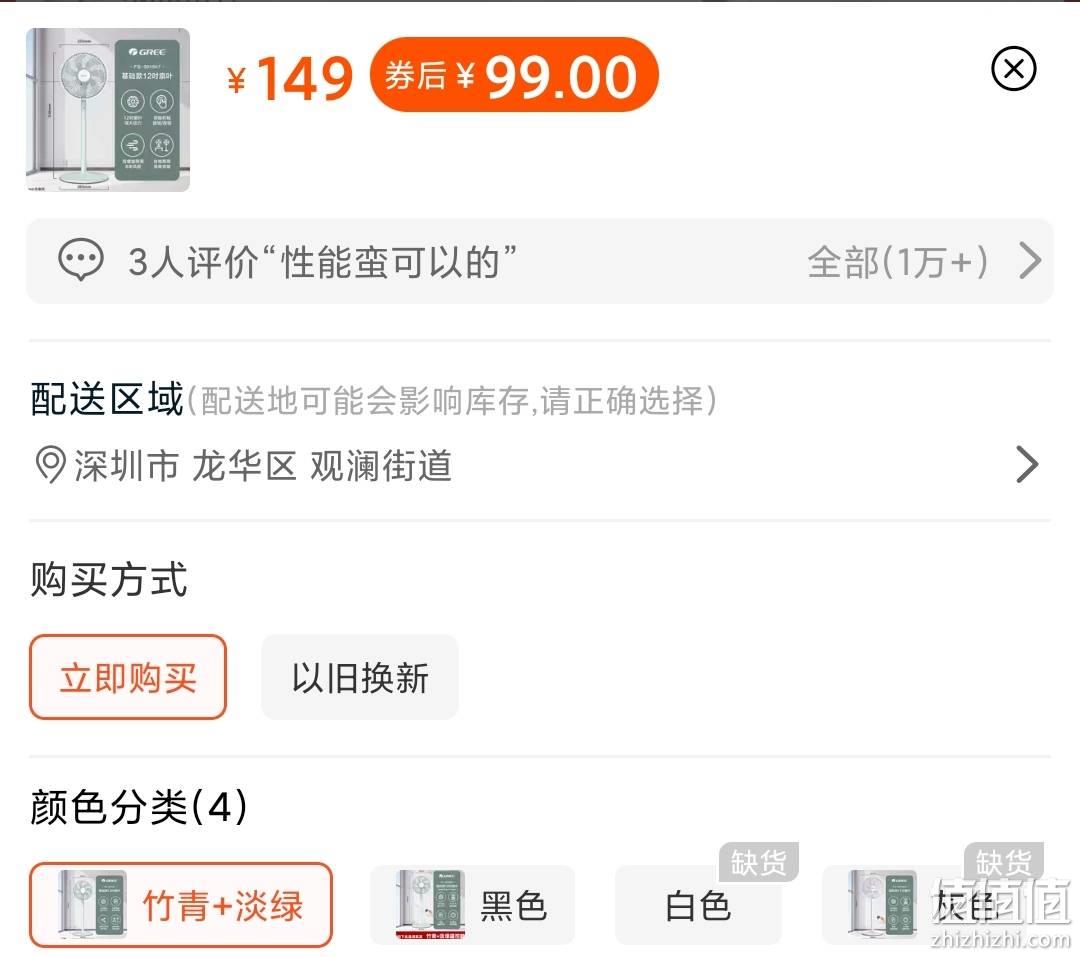Tap the location pin icon
Screen dimensions: 1080x957
click(50, 465)
